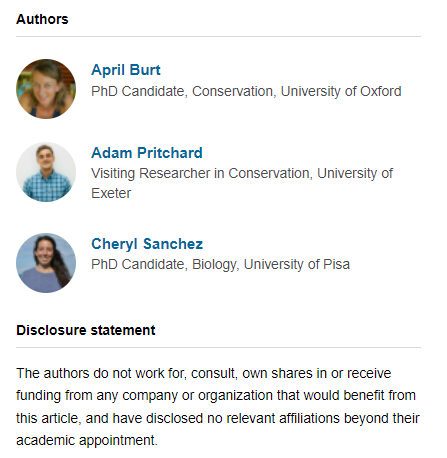Open April Burt's author profile link
447x458 pixels.
(126, 70)
